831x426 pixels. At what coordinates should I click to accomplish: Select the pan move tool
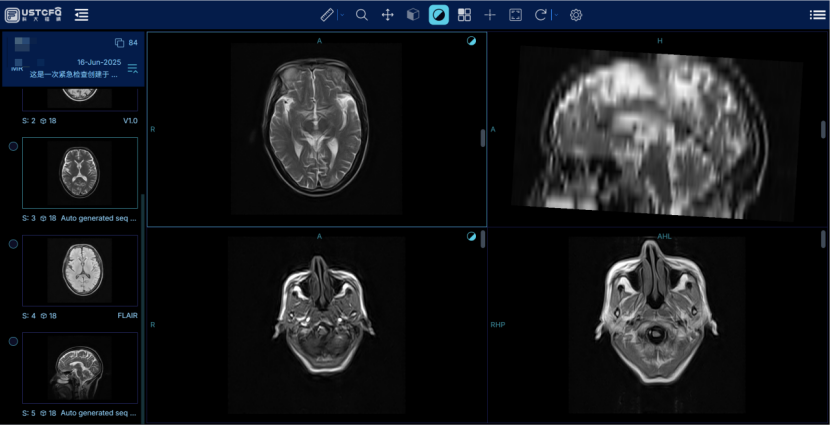pos(388,15)
